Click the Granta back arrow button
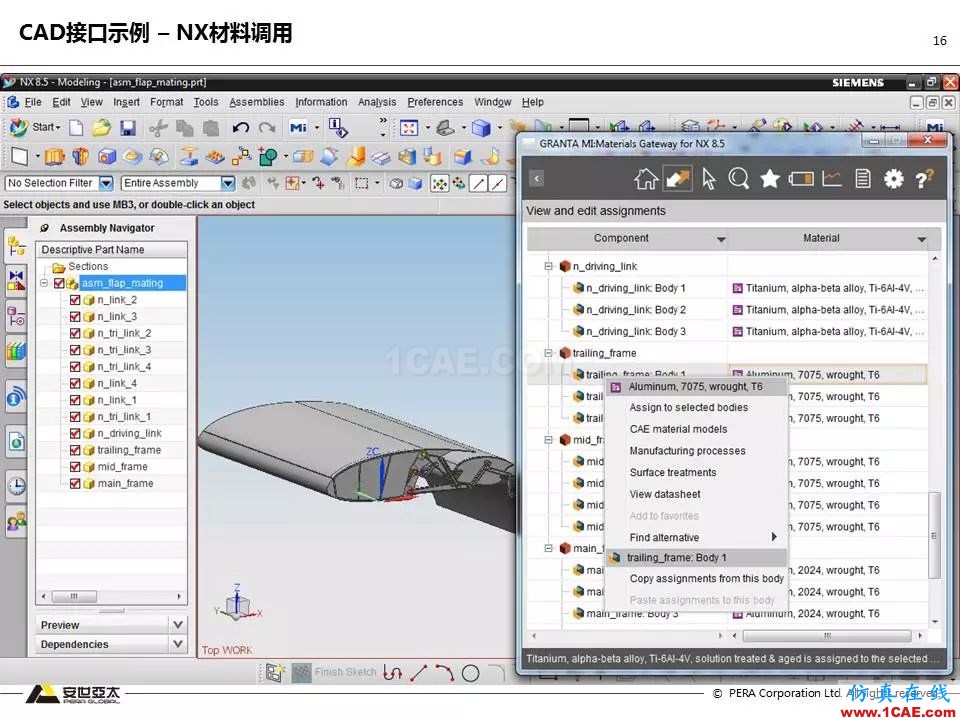The height and width of the screenshot is (720, 960). click(x=537, y=179)
